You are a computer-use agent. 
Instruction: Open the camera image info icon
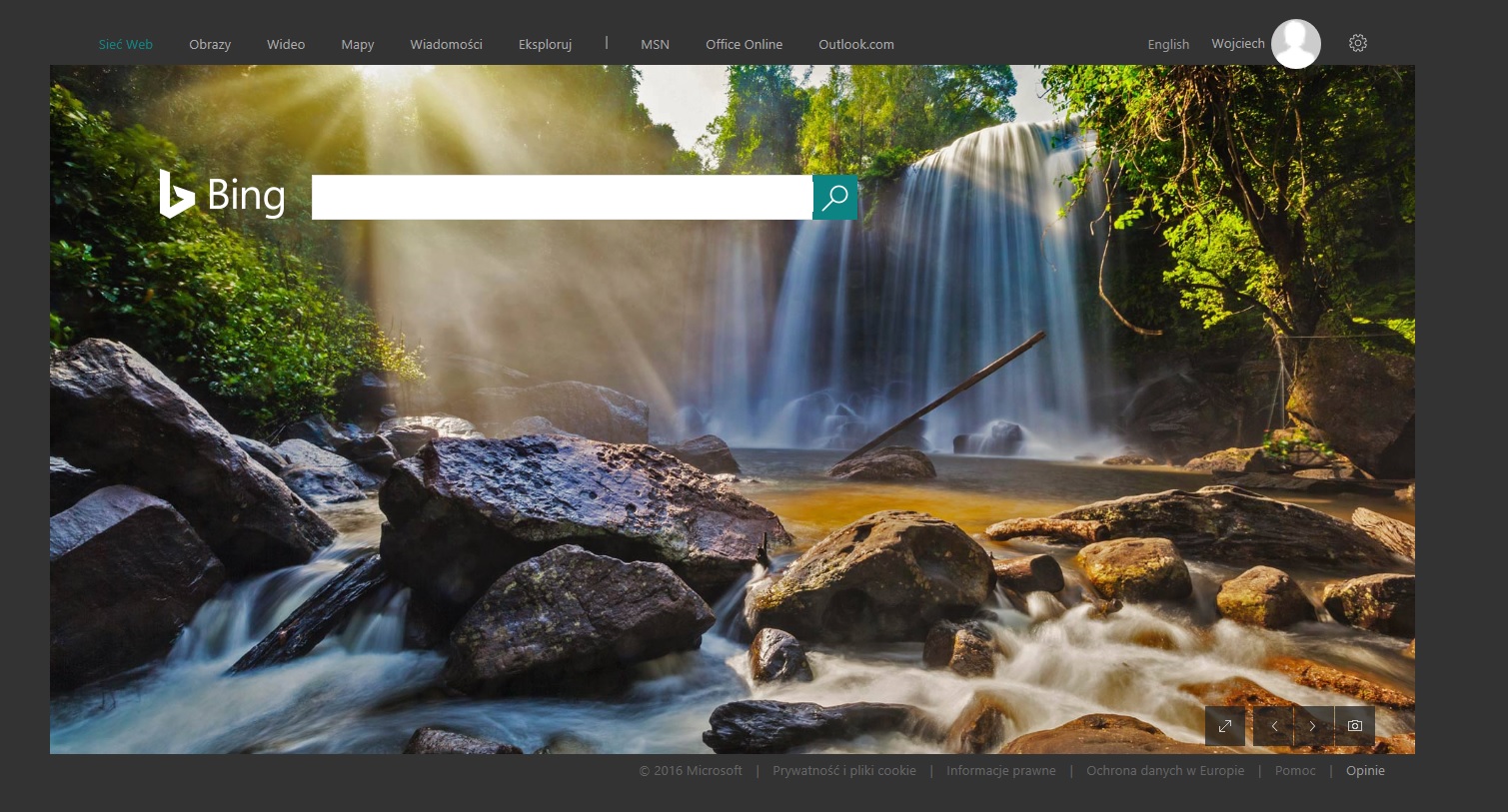click(1355, 726)
